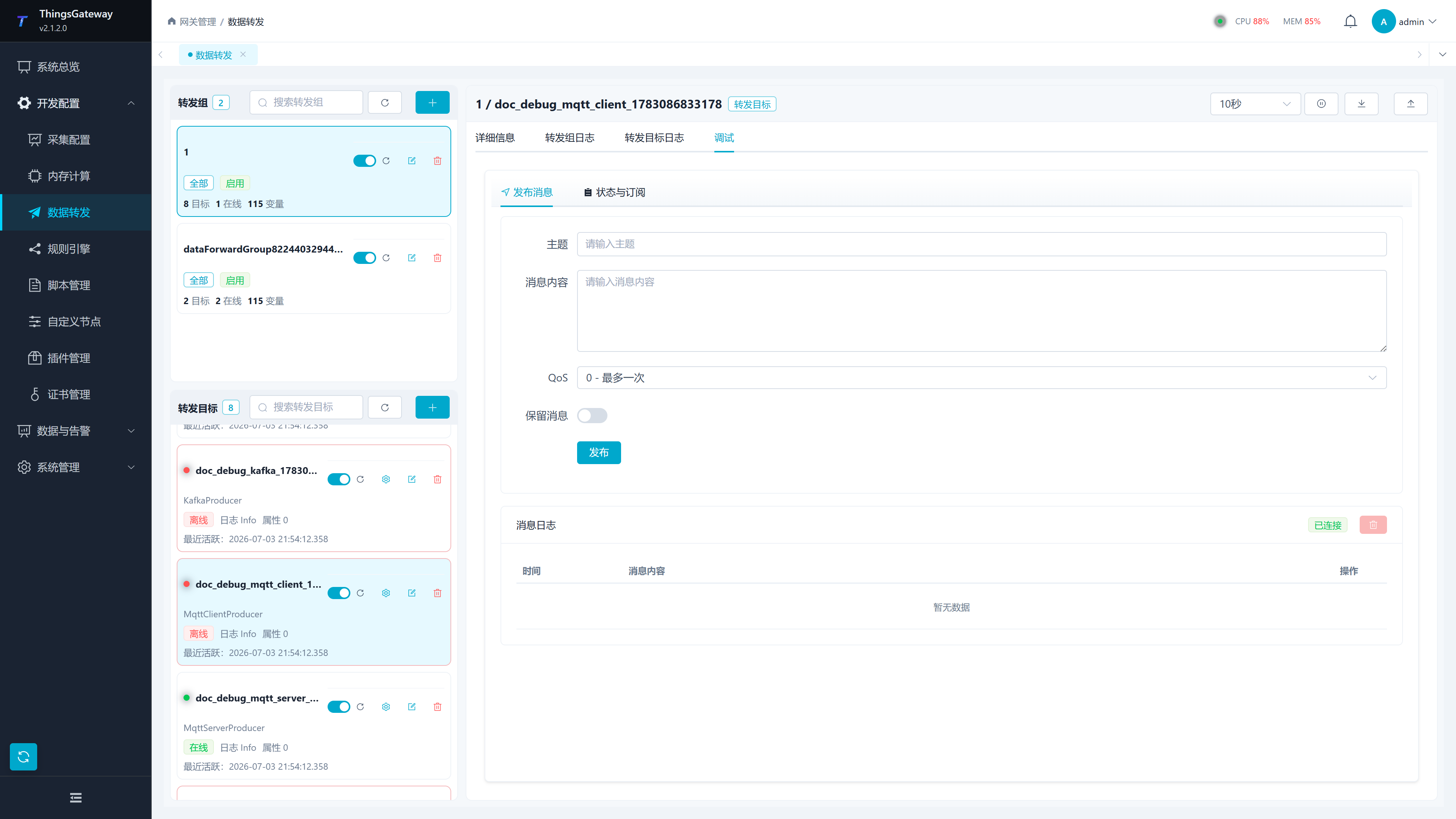This screenshot has width=1456, height=819.
Task: Expand the 数据与告警 menu section
Action: 76,431
